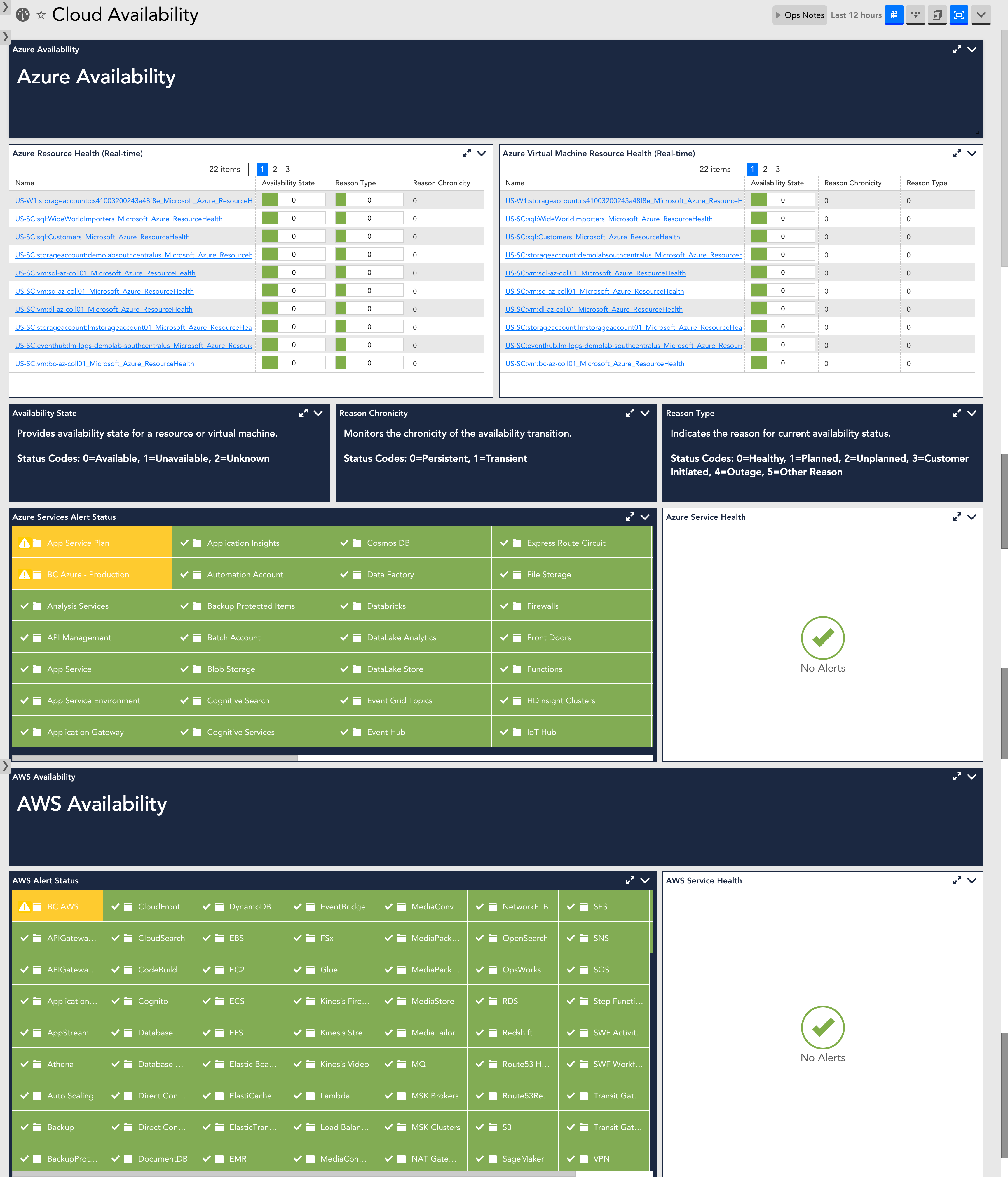
Task: Favorite the dashboard with the star icon
Action: pos(41,15)
